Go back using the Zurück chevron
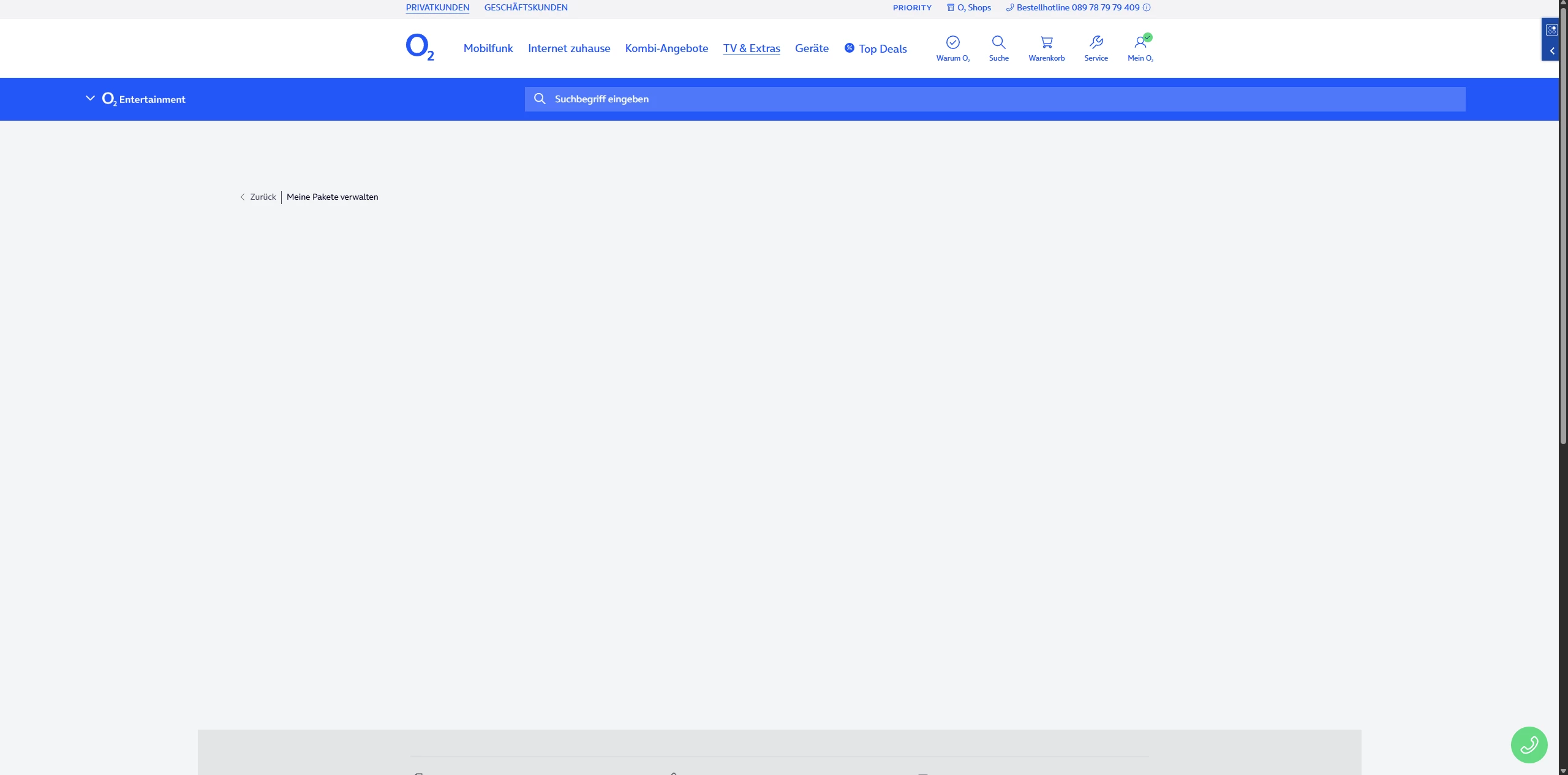1568x775 pixels. (x=243, y=197)
